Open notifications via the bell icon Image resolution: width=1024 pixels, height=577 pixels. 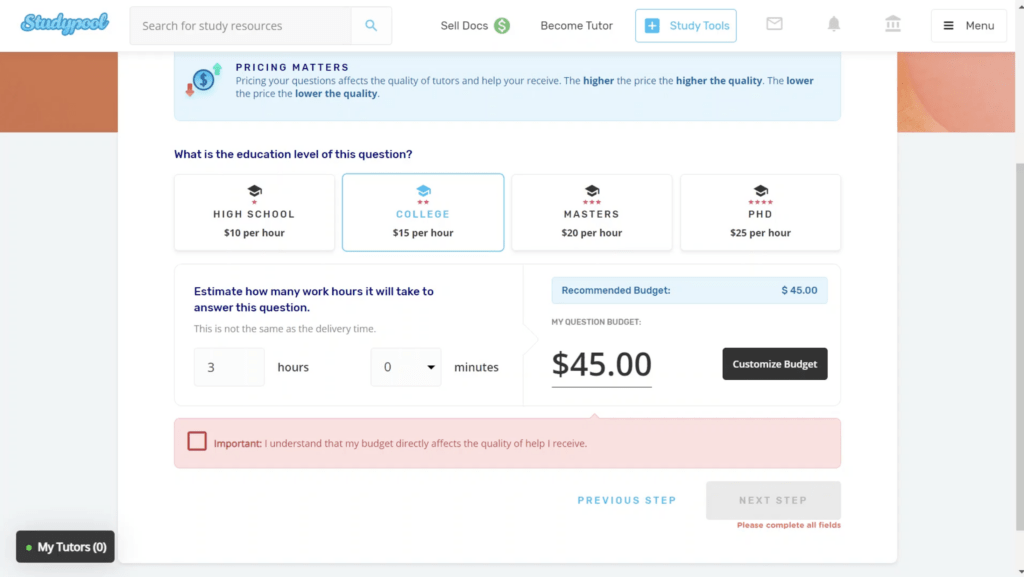point(833,24)
